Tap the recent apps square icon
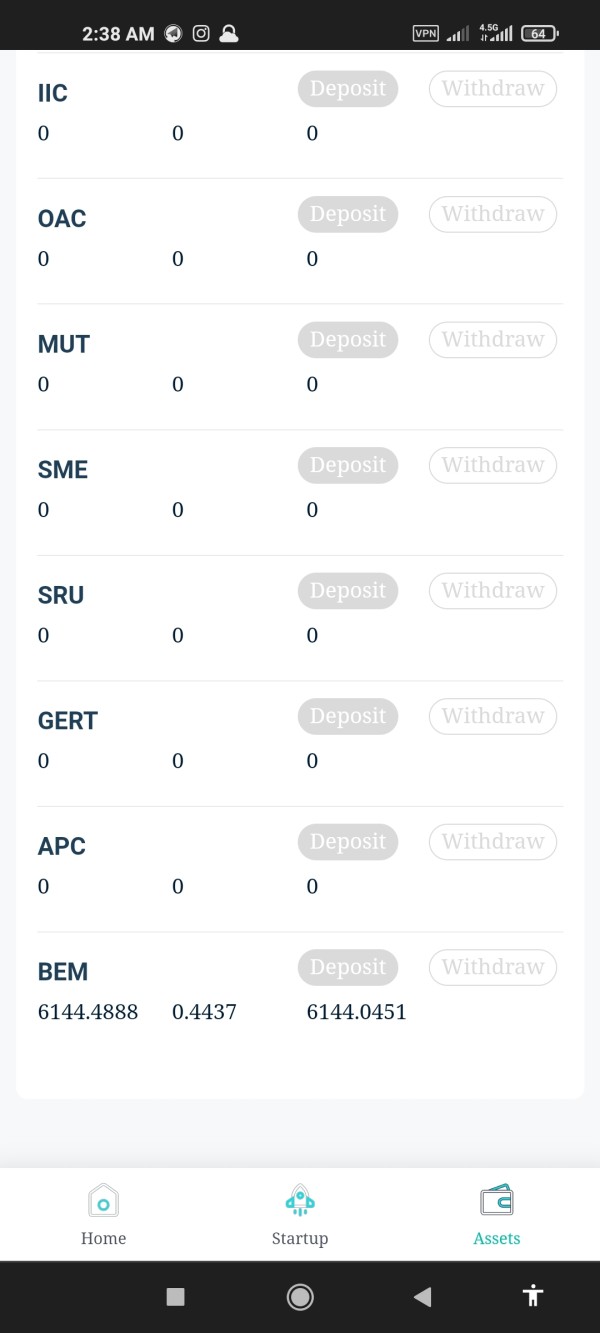600x1333 pixels. (x=175, y=1297)
